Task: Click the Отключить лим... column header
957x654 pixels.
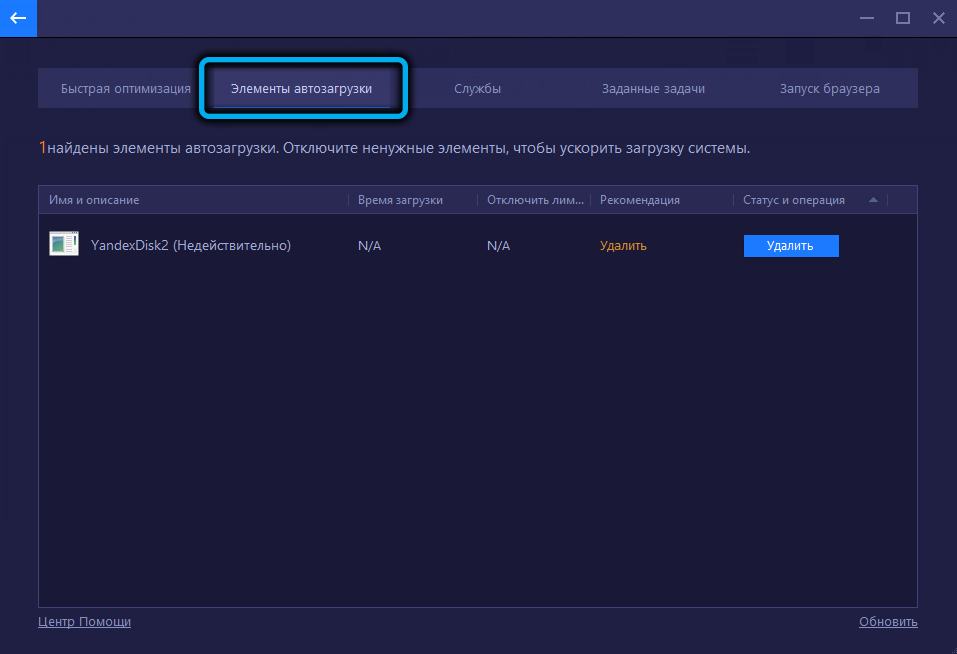Action: point(534,200)
